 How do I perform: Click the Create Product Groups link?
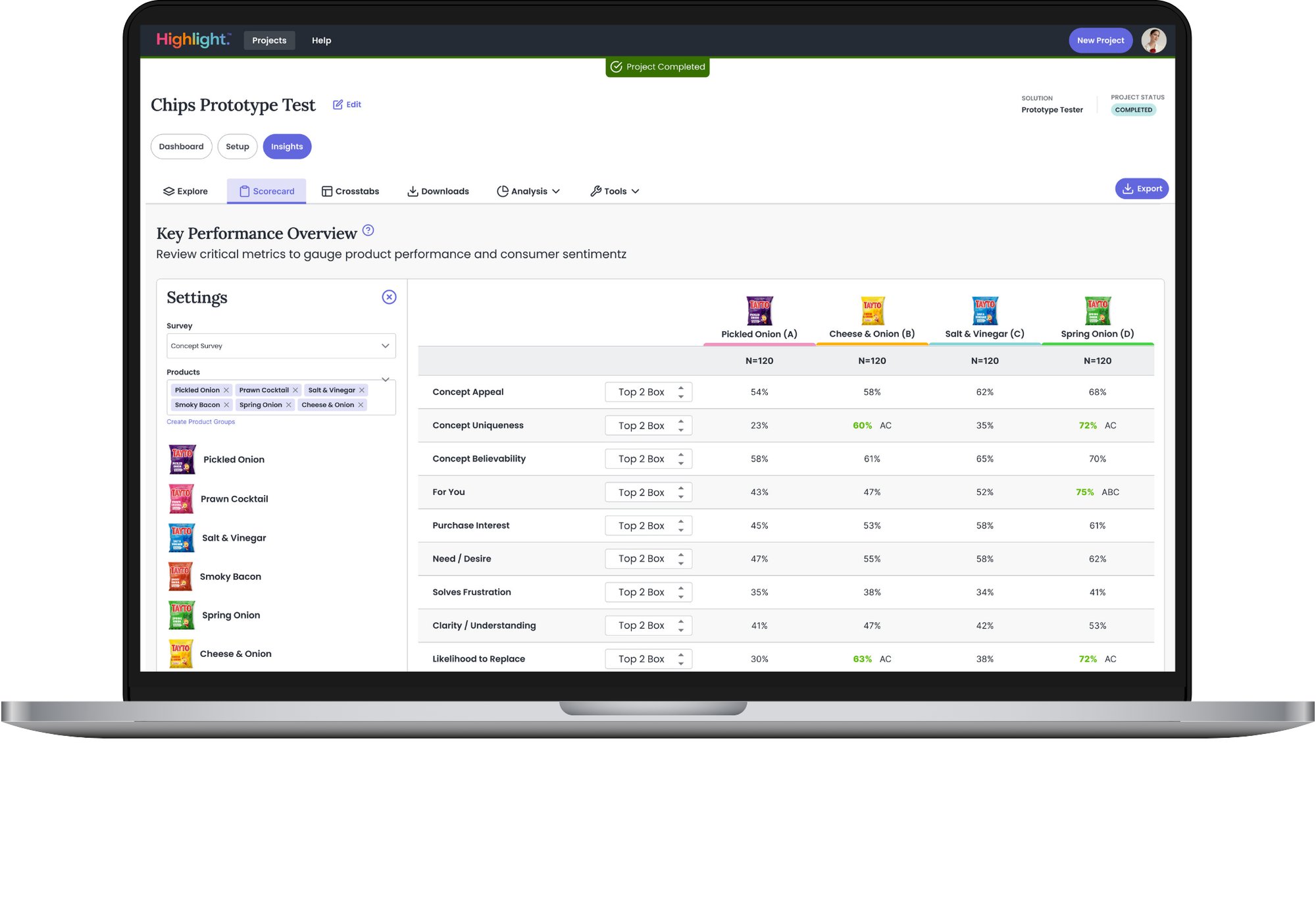point(201,421)
